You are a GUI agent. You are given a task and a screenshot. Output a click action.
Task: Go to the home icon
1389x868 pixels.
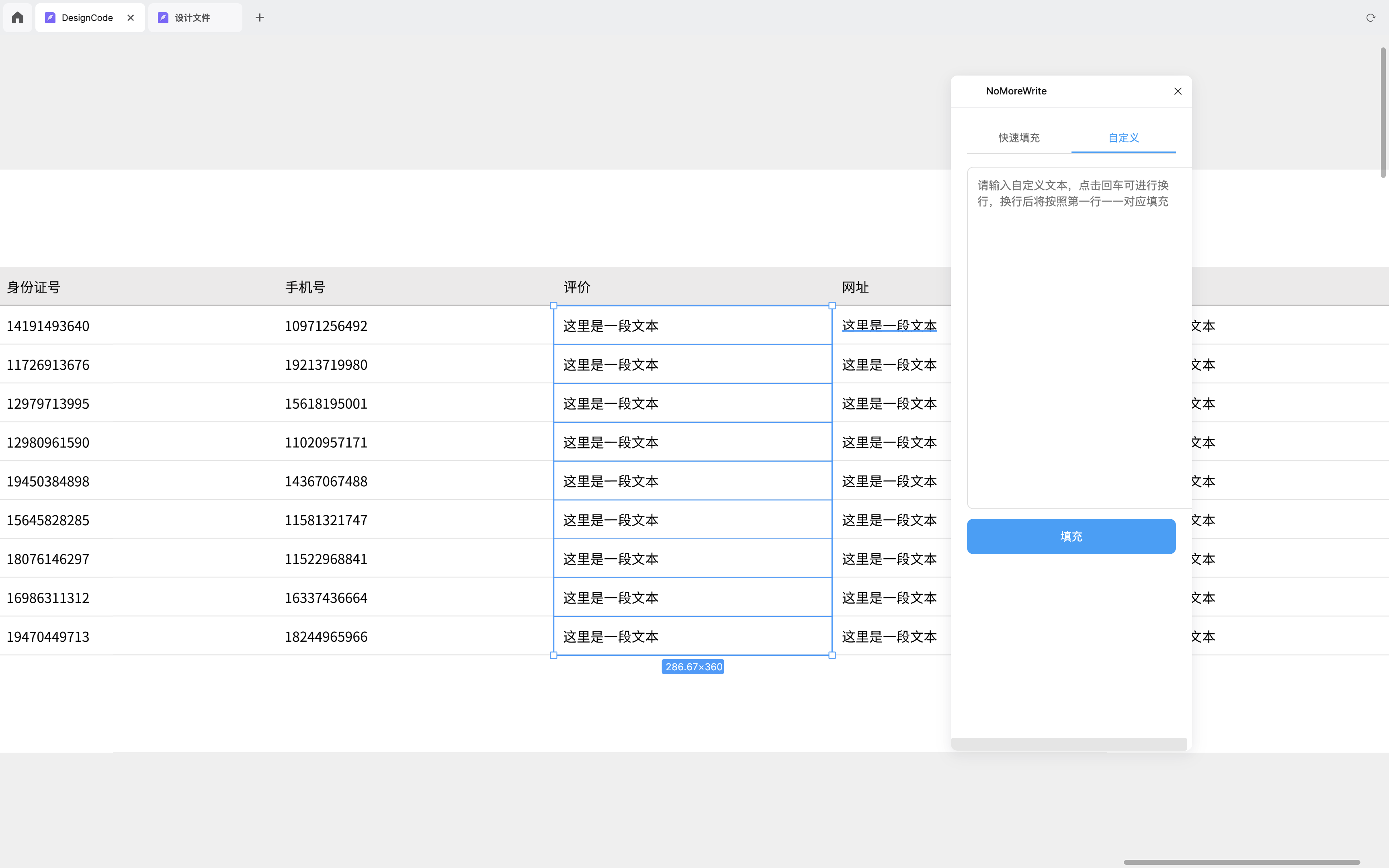click(18, 18)
